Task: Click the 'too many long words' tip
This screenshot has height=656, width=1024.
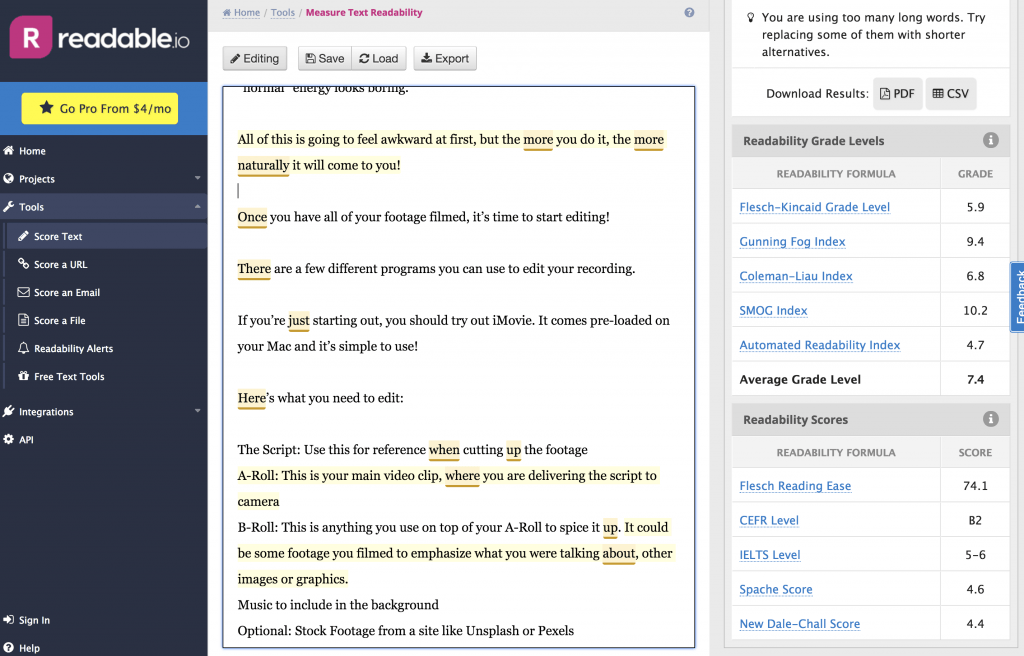Action: (x=873, y=35)
